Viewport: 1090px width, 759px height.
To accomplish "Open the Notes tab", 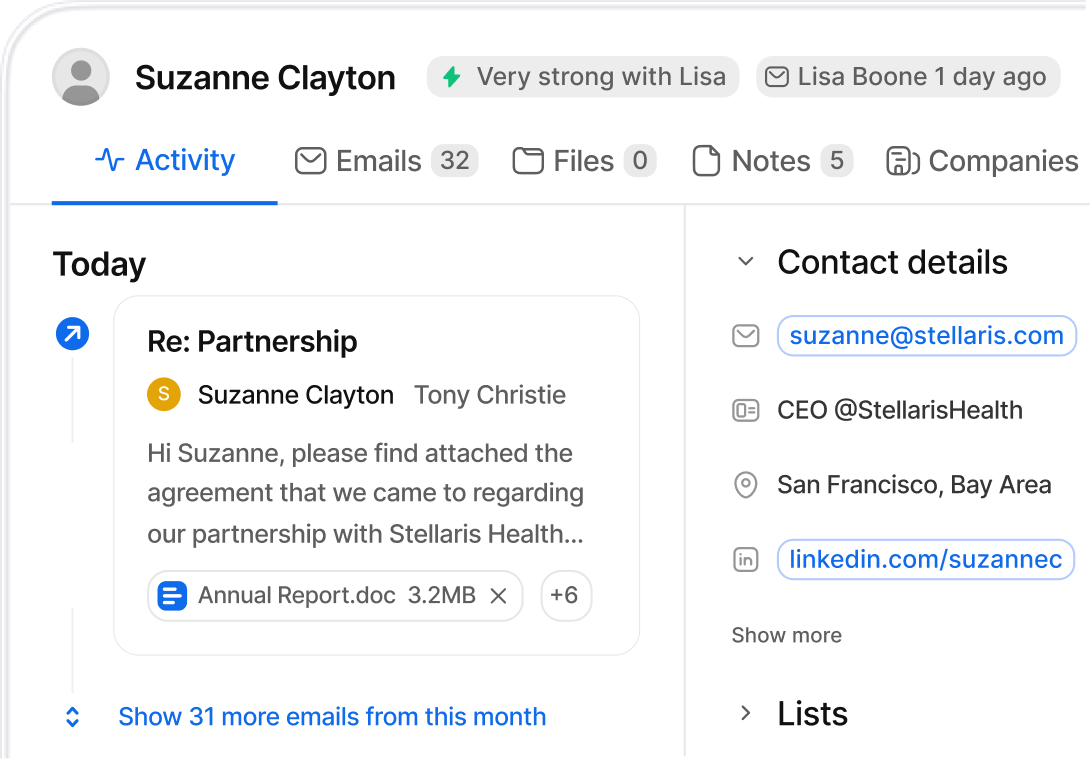I will tap(771, 161).
